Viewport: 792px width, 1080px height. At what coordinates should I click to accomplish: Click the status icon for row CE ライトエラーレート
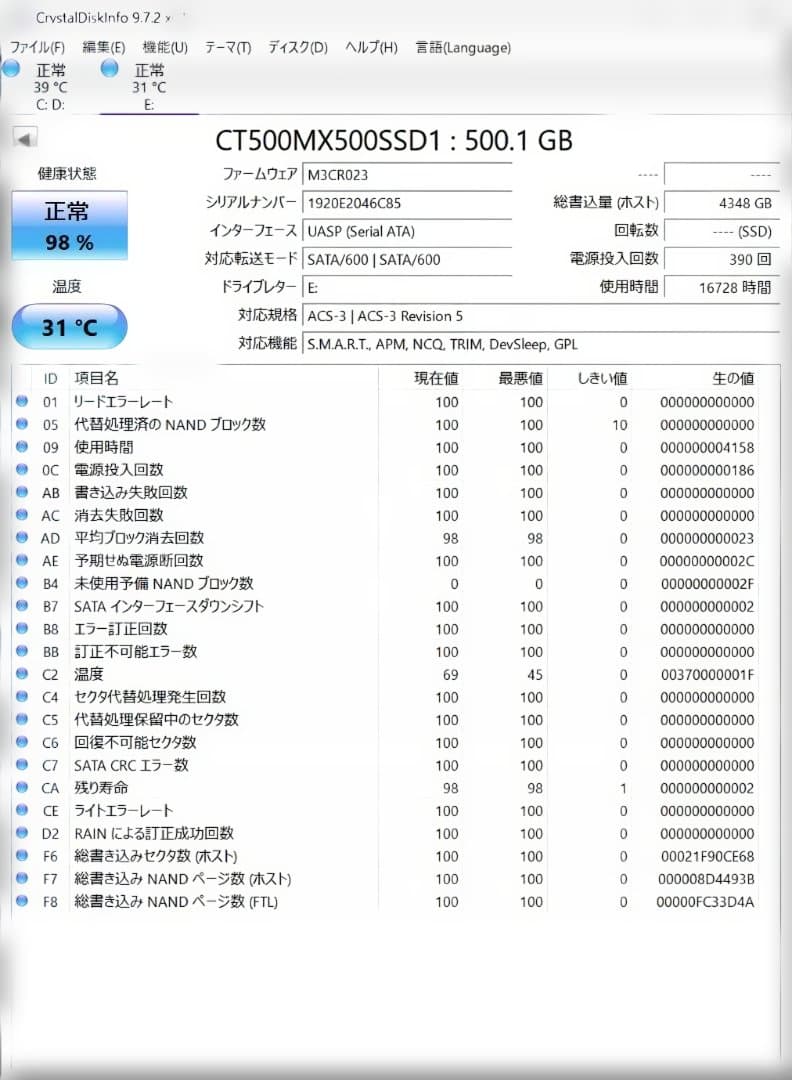[x=22, y=810]
